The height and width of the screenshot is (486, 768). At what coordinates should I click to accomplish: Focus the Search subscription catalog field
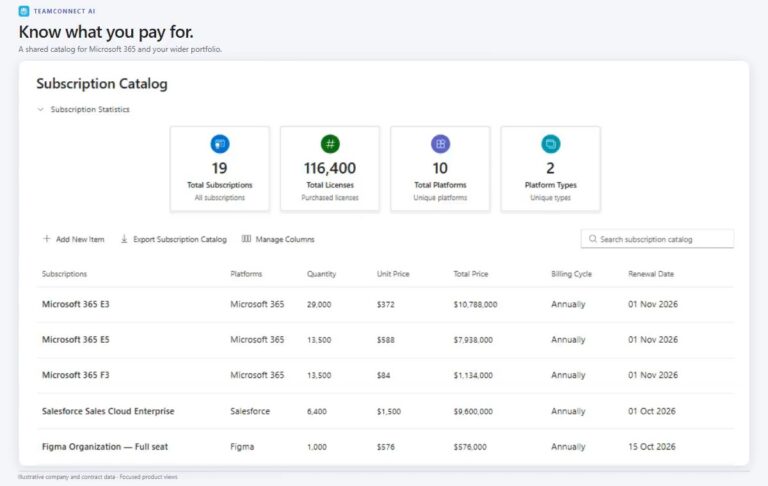[657, 239]
